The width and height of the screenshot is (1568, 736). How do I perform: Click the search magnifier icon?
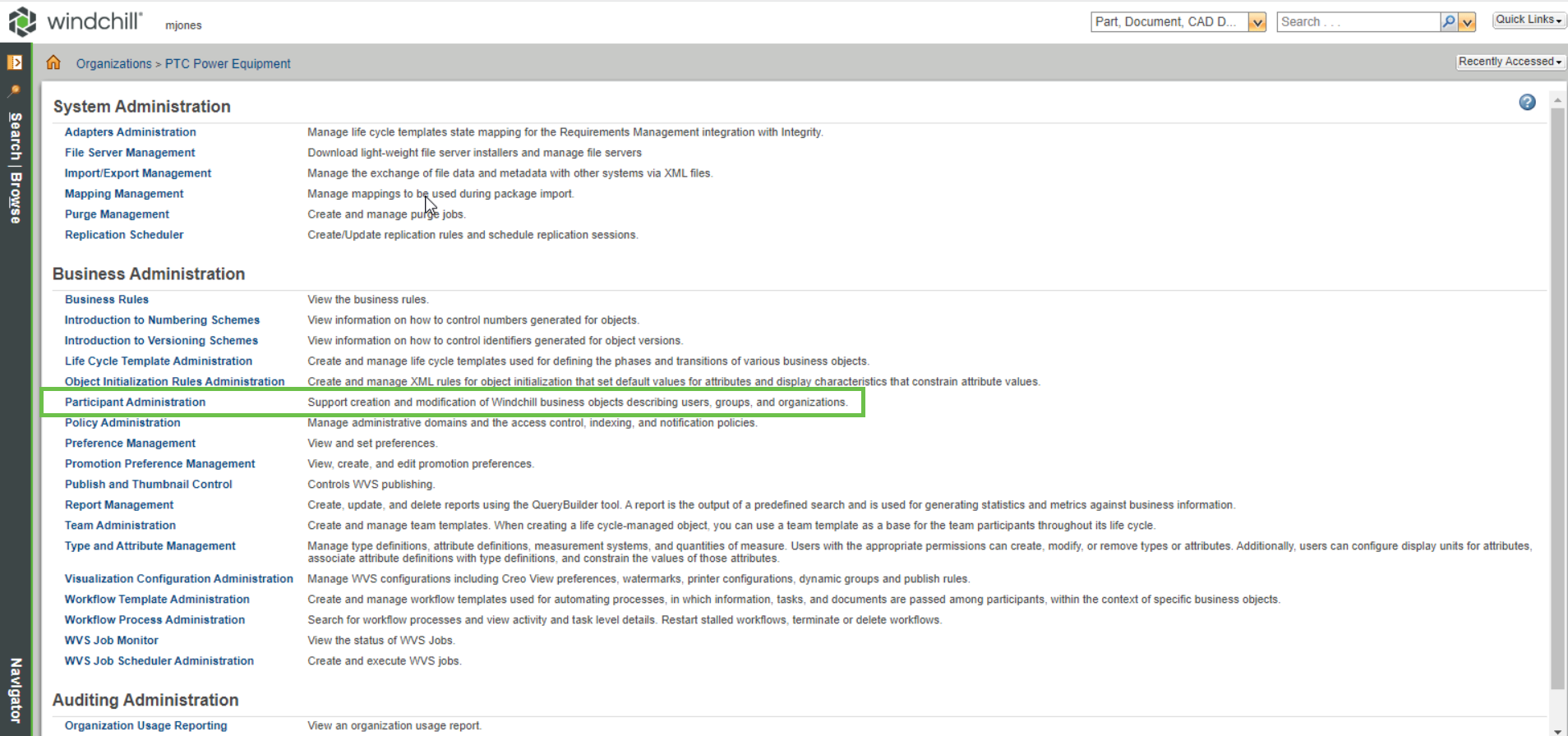click(x=1448, y=22)
